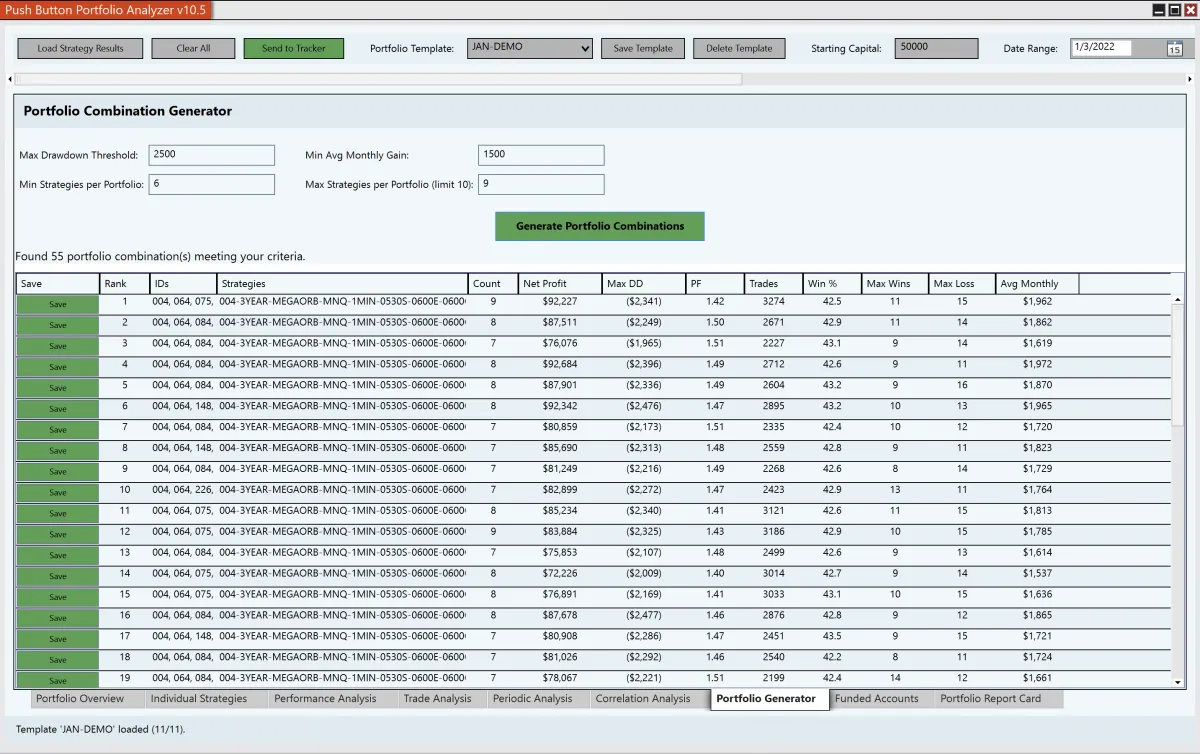Click Generate Portfolio Combinations button
1200x754 pixels.
[x=600, y=226]
